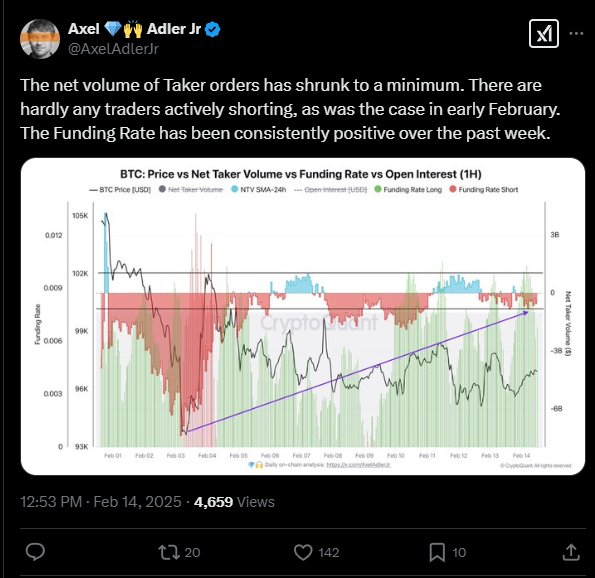Click the reply speech bubble icon

[35, 552]
